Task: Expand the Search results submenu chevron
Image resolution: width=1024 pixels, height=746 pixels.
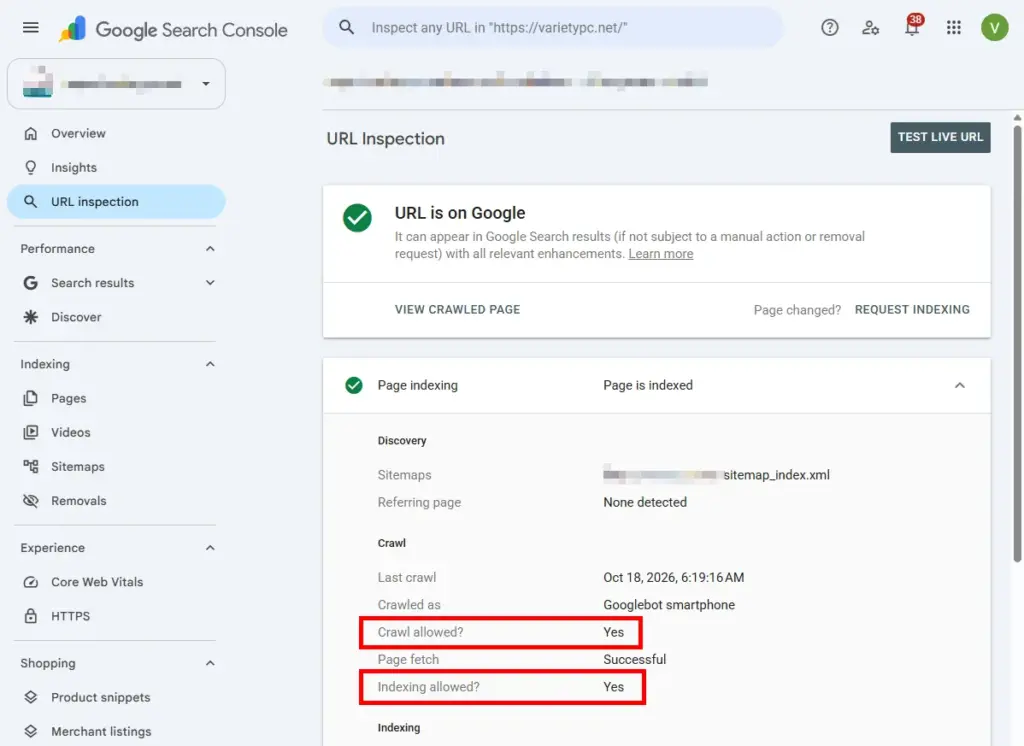Action: (x=210, y=283)
